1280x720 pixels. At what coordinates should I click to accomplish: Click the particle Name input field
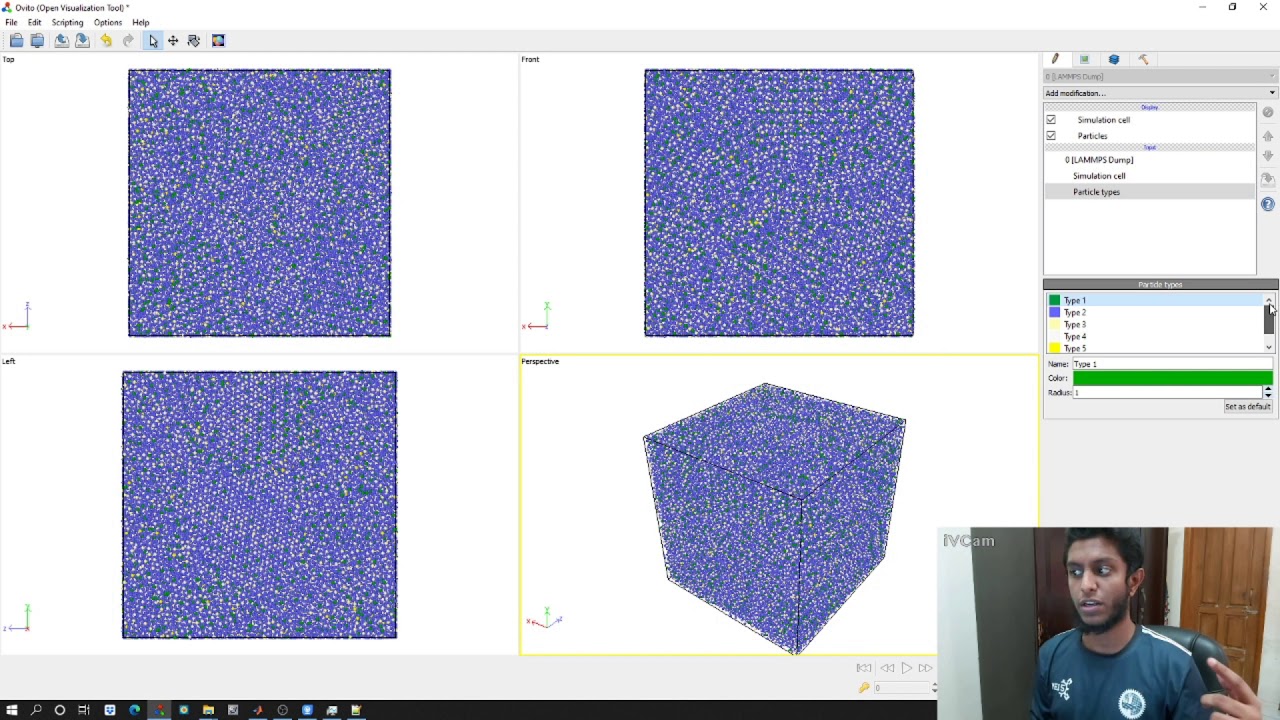[1172, 364]
